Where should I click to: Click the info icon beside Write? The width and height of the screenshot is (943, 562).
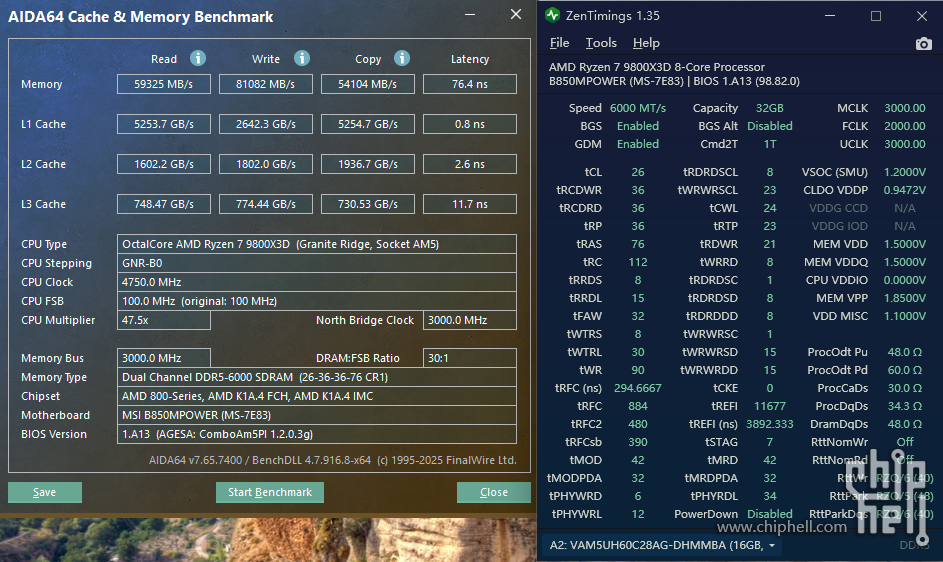tap(302, 59)
